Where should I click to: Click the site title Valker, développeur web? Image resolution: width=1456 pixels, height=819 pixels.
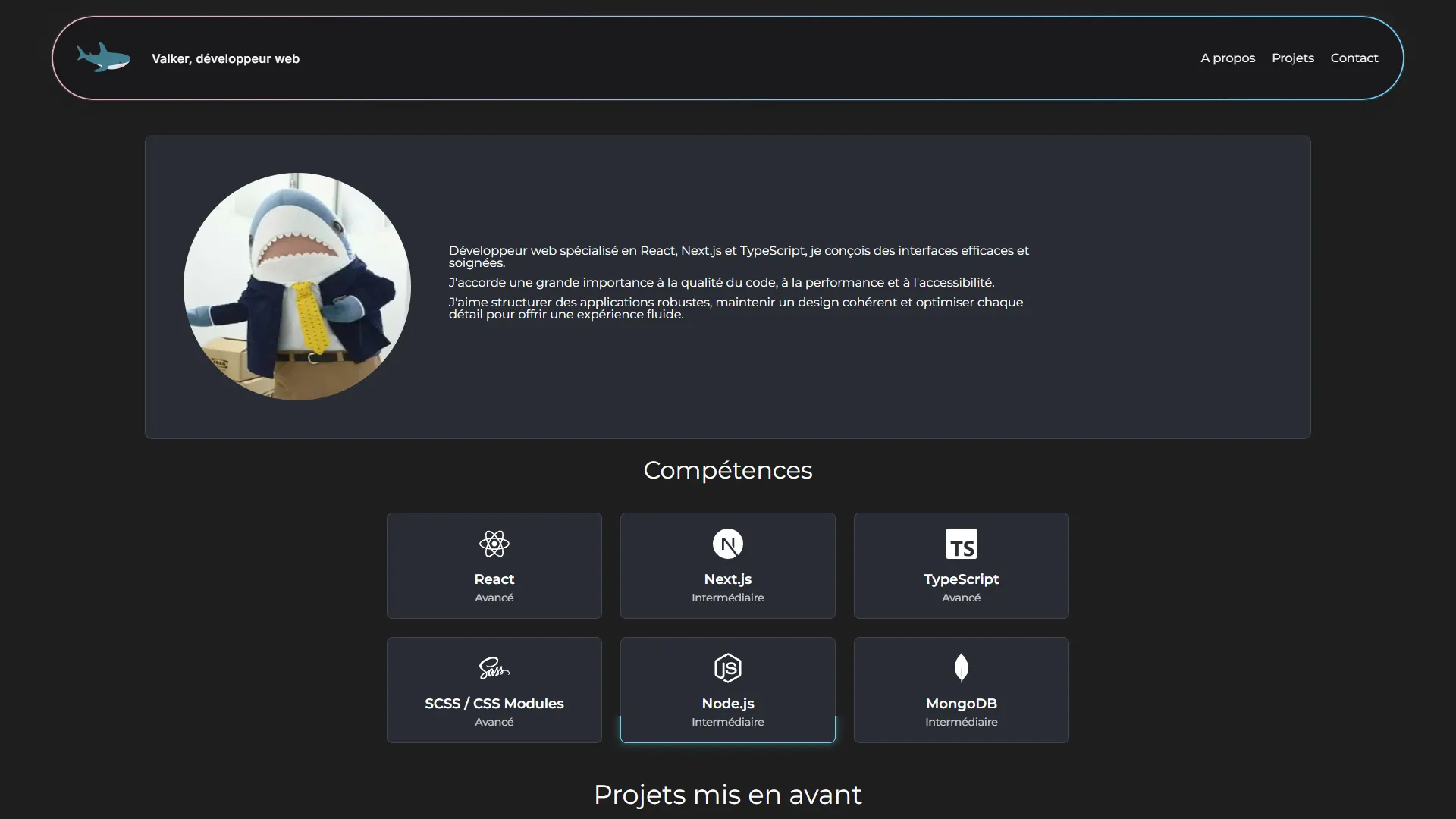click(x=225, y=59)
